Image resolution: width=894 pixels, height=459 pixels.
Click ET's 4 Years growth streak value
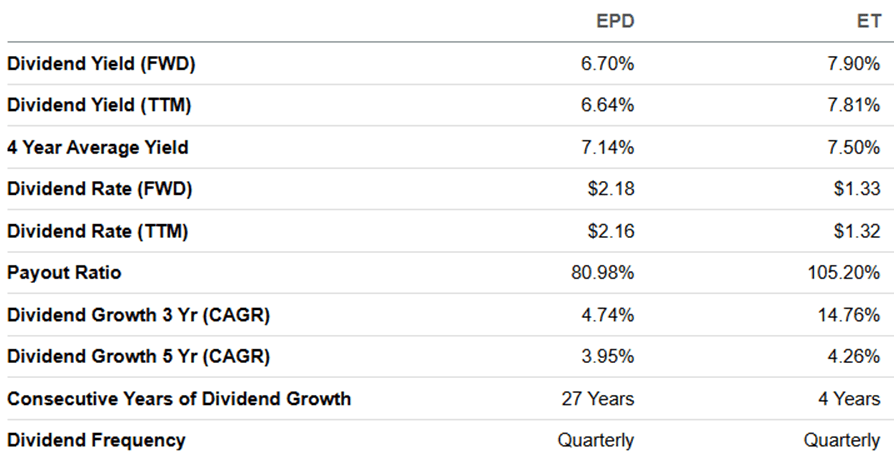pos(849,398)
